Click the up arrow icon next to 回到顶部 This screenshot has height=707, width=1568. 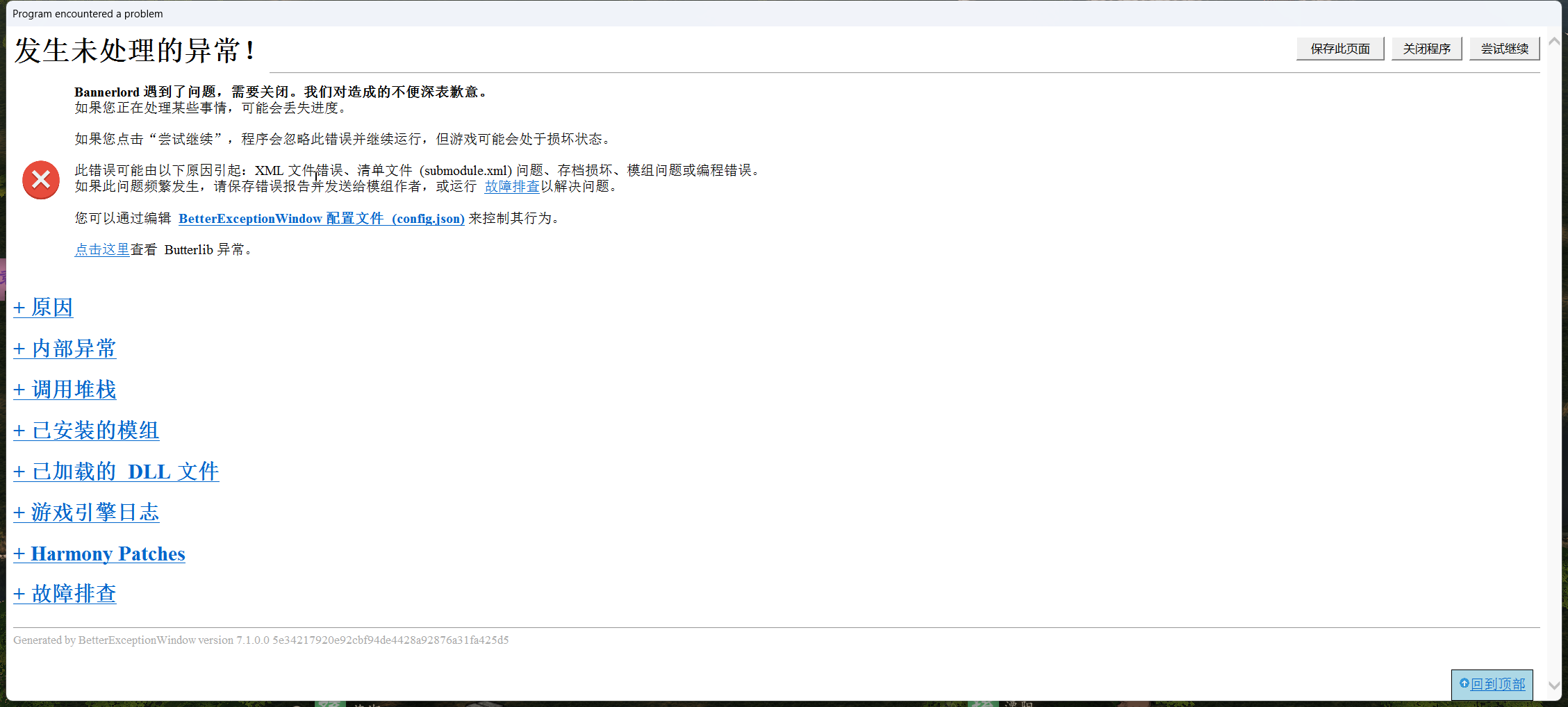[1464, 684]
